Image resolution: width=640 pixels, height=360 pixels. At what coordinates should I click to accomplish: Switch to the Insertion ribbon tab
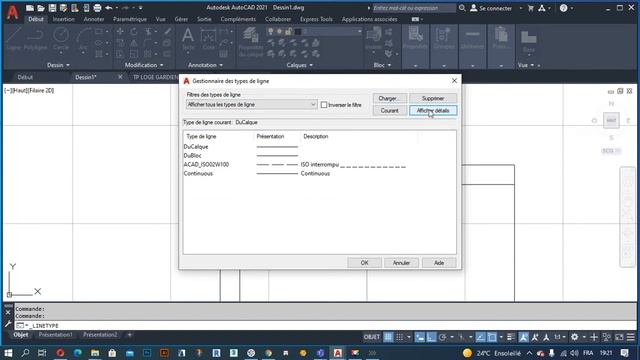point(64,19)
